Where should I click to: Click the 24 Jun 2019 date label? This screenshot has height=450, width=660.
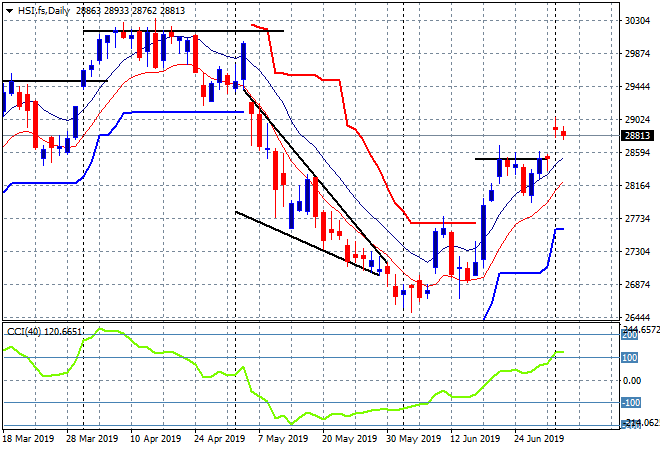click(539, 439)
